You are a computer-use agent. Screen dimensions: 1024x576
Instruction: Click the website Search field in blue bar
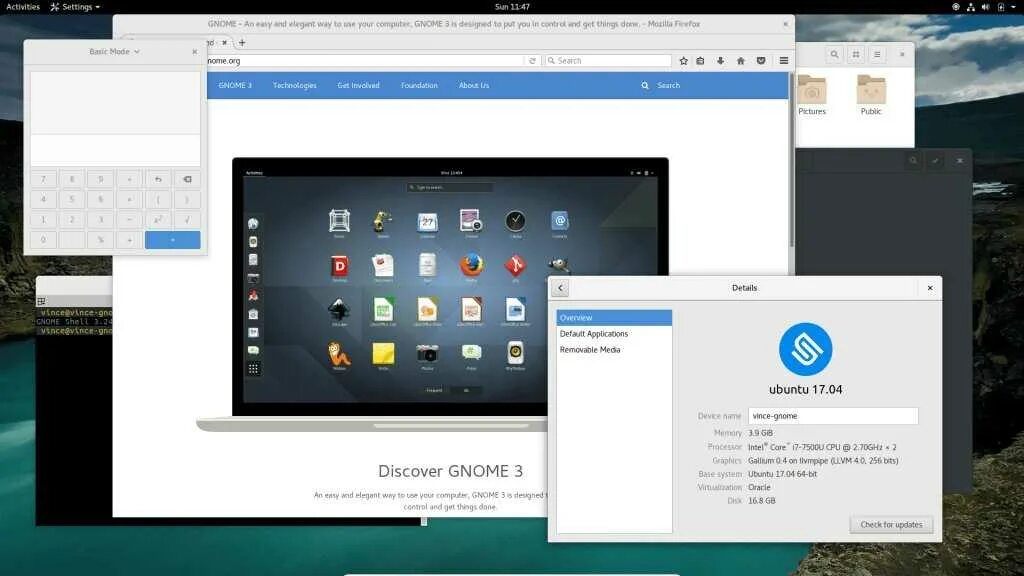pos(669,86)
